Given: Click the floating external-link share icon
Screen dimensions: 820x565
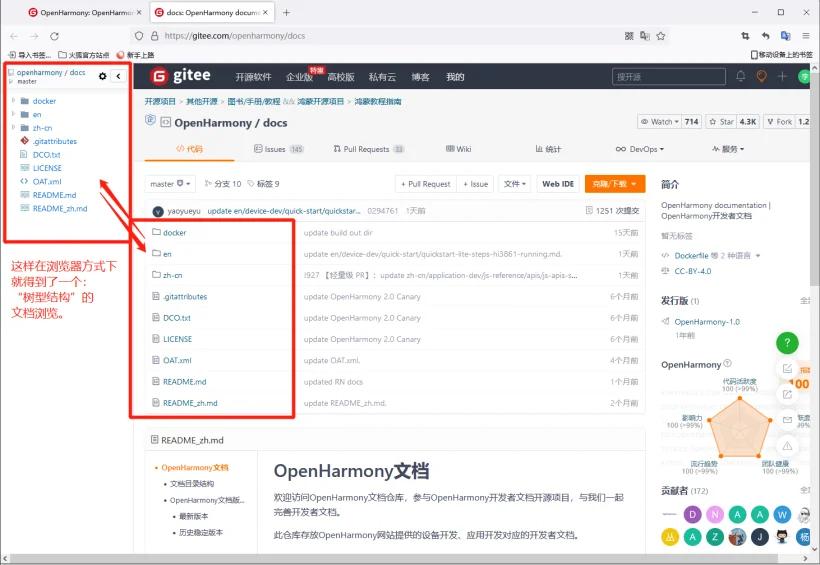Looking at the screenshot, I should (x=787, y=394).
